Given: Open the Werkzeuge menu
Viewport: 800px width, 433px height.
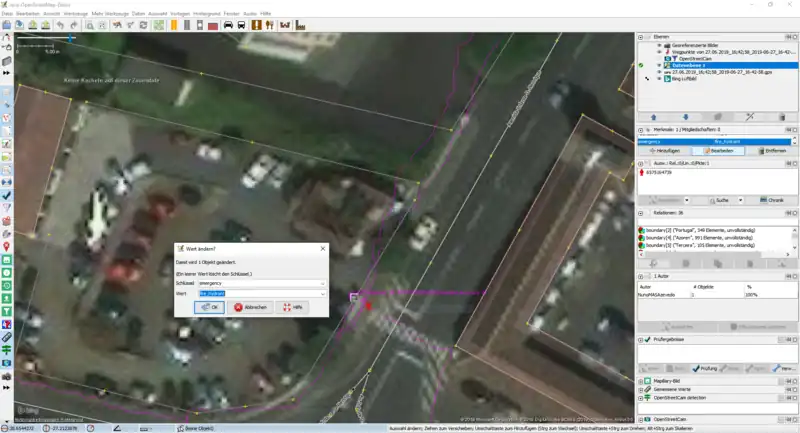Looking at the screenshot, I should (x=73, y=13).
